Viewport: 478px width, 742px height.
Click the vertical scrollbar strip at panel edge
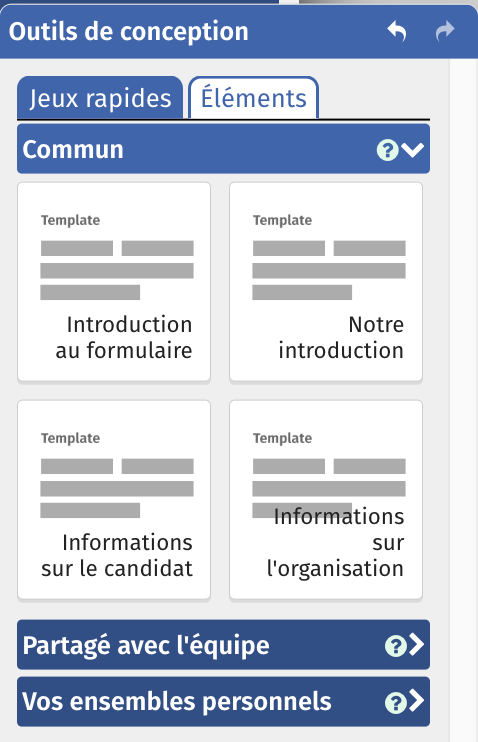point(463,400)
